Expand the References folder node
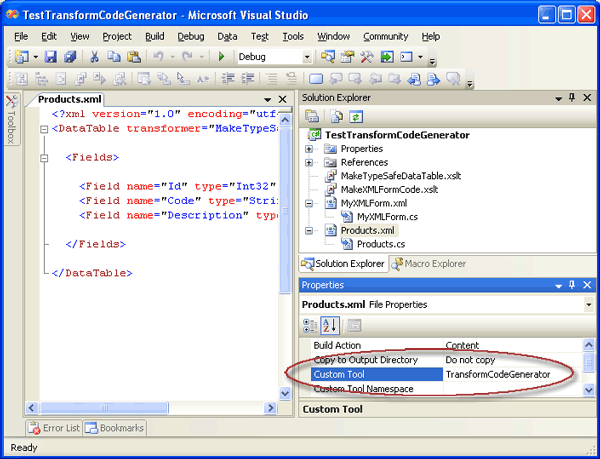 point(310,162)
